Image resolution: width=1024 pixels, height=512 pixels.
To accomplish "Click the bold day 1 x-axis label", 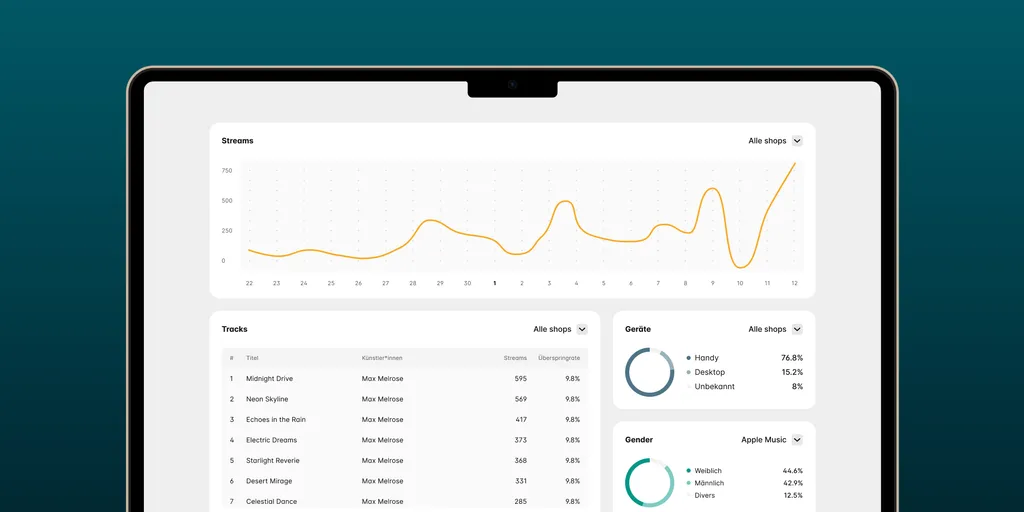I will (x=494, y=283).
